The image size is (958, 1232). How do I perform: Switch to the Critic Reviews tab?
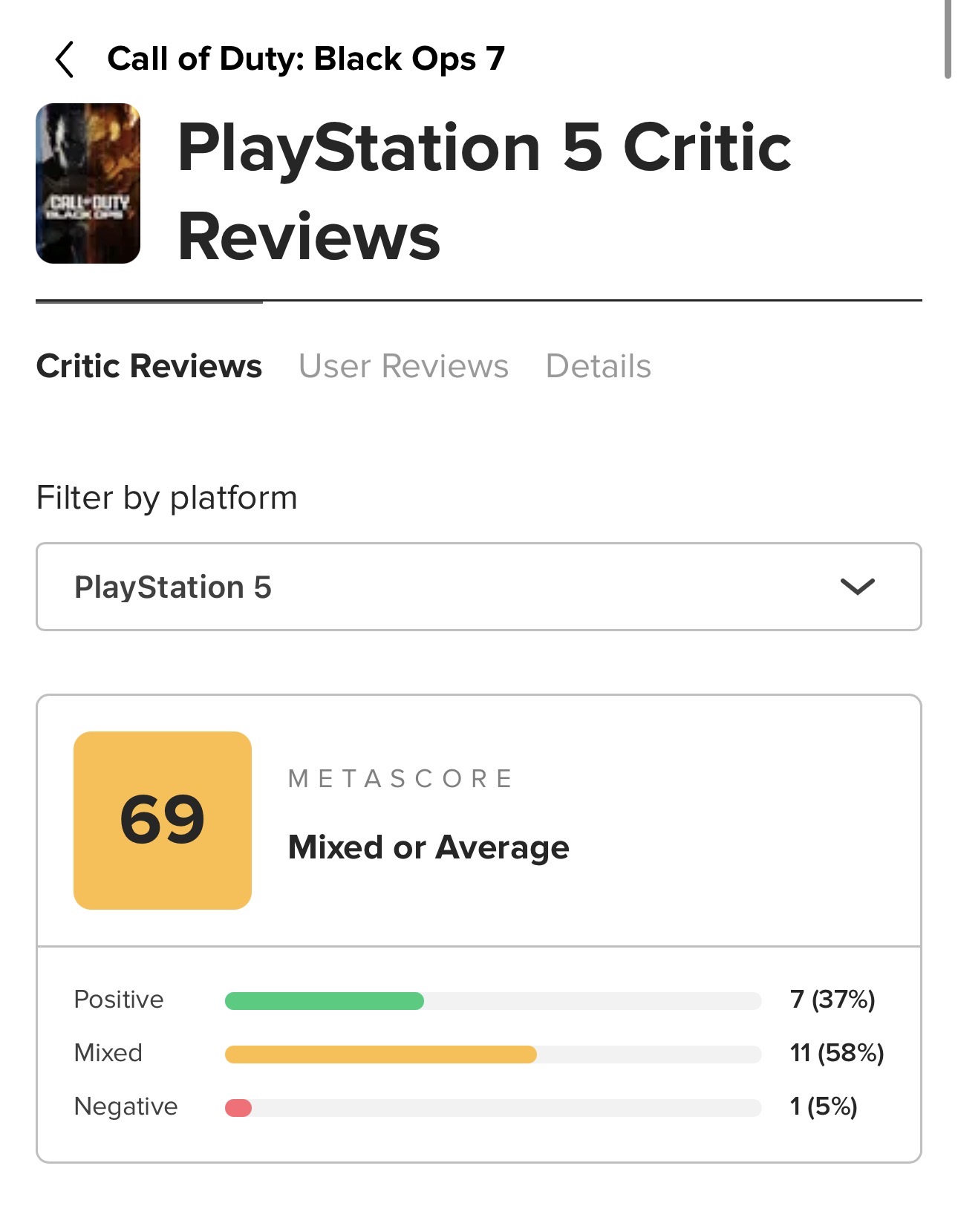[149, 366]
